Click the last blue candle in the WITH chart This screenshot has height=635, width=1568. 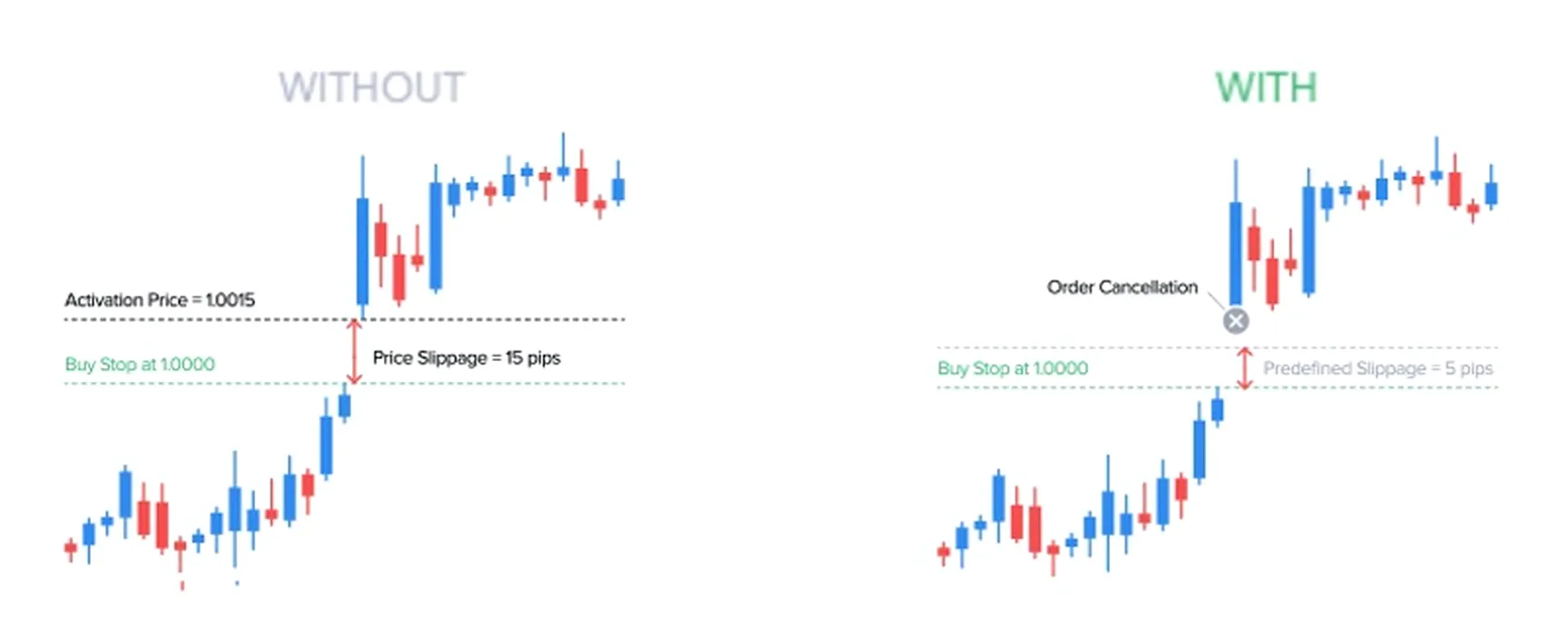(x=1491, y=192)
